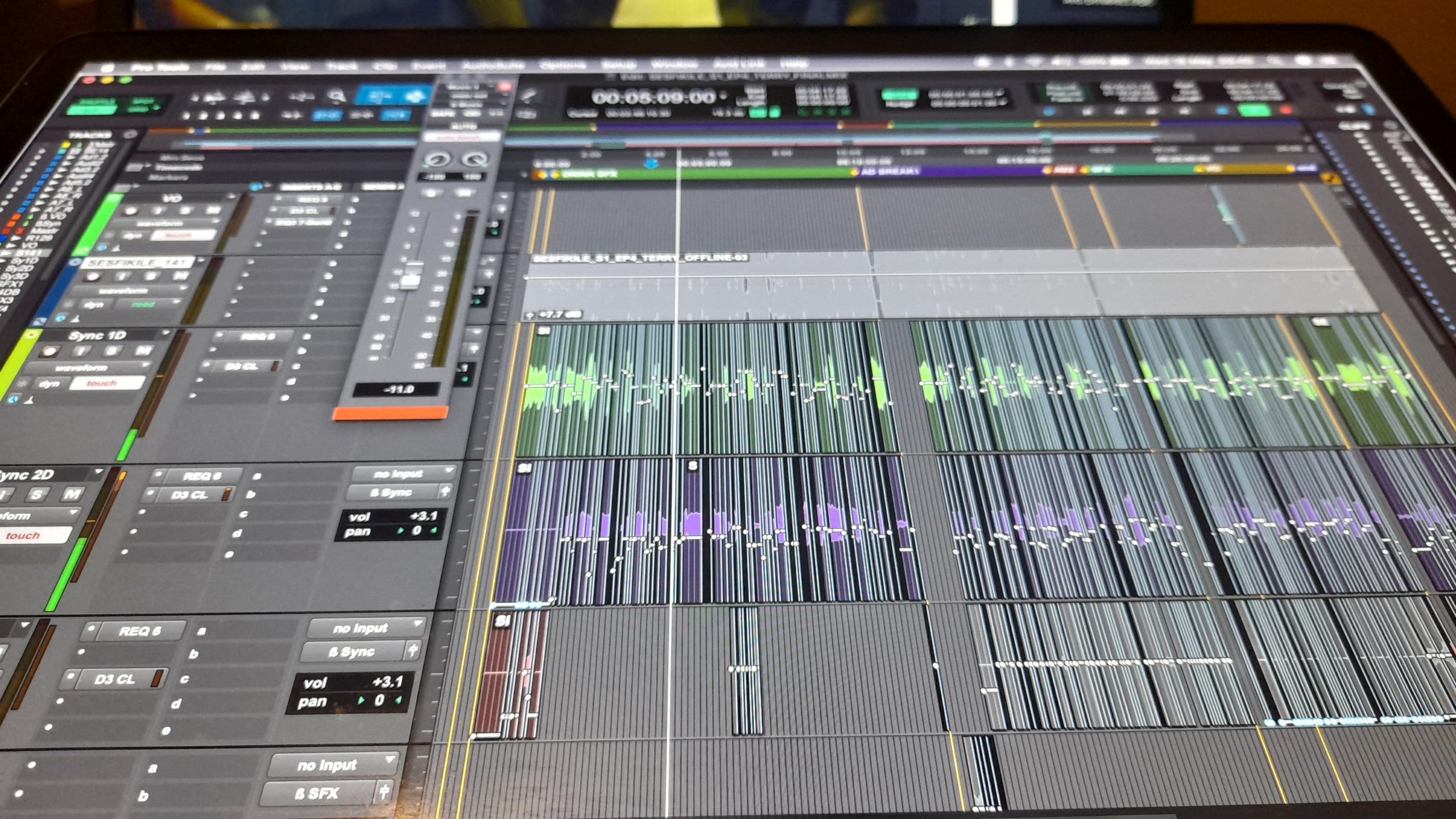Open the AudioSuite menu
The image size is (1456, 819).
pyautogui.click(x=493, y=65)
